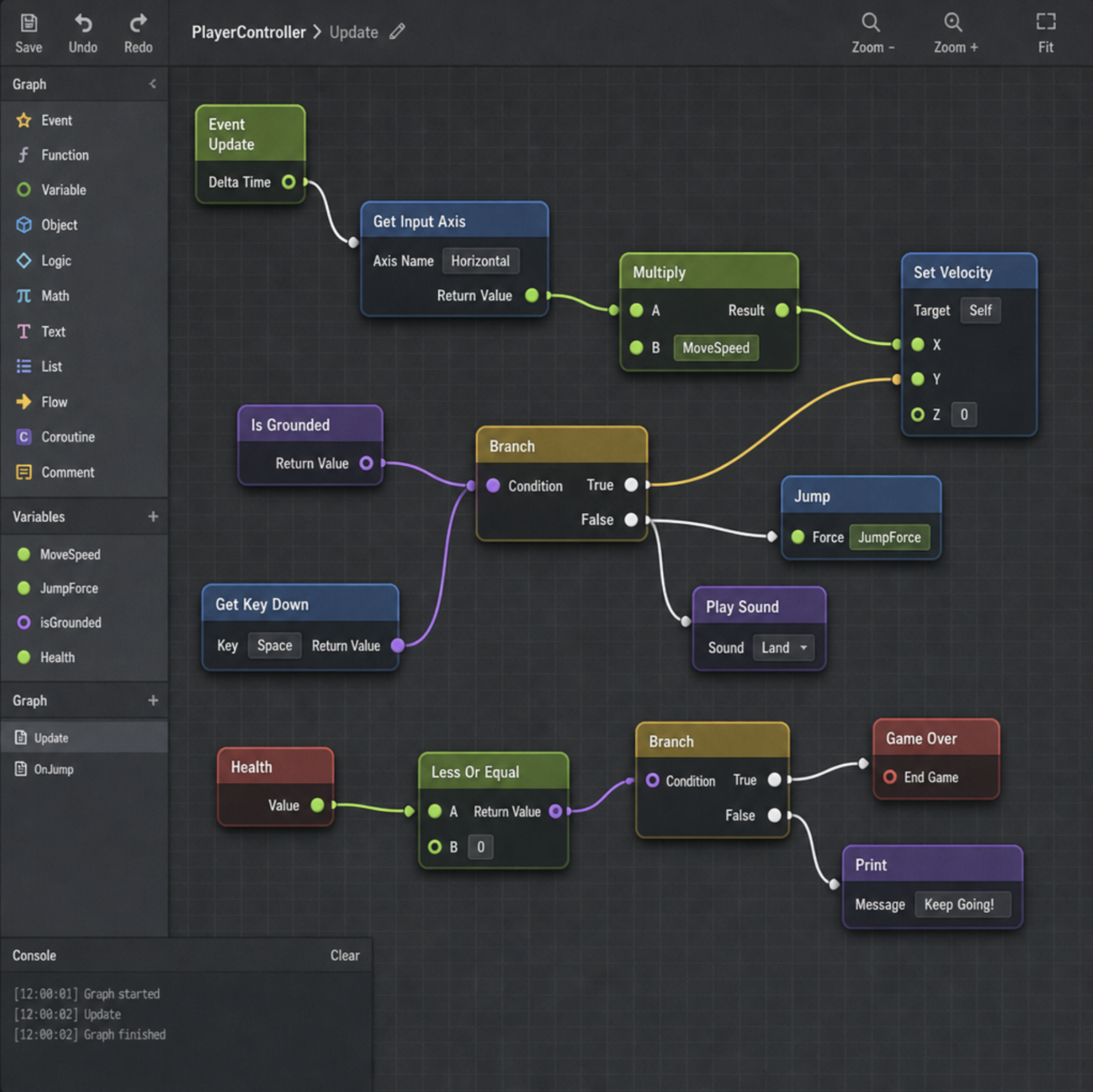This screenshot has height=1092, width=1093.
Task: Click the Horizontal axis name field
Action: pyautogui.click(x=480, y=261)
